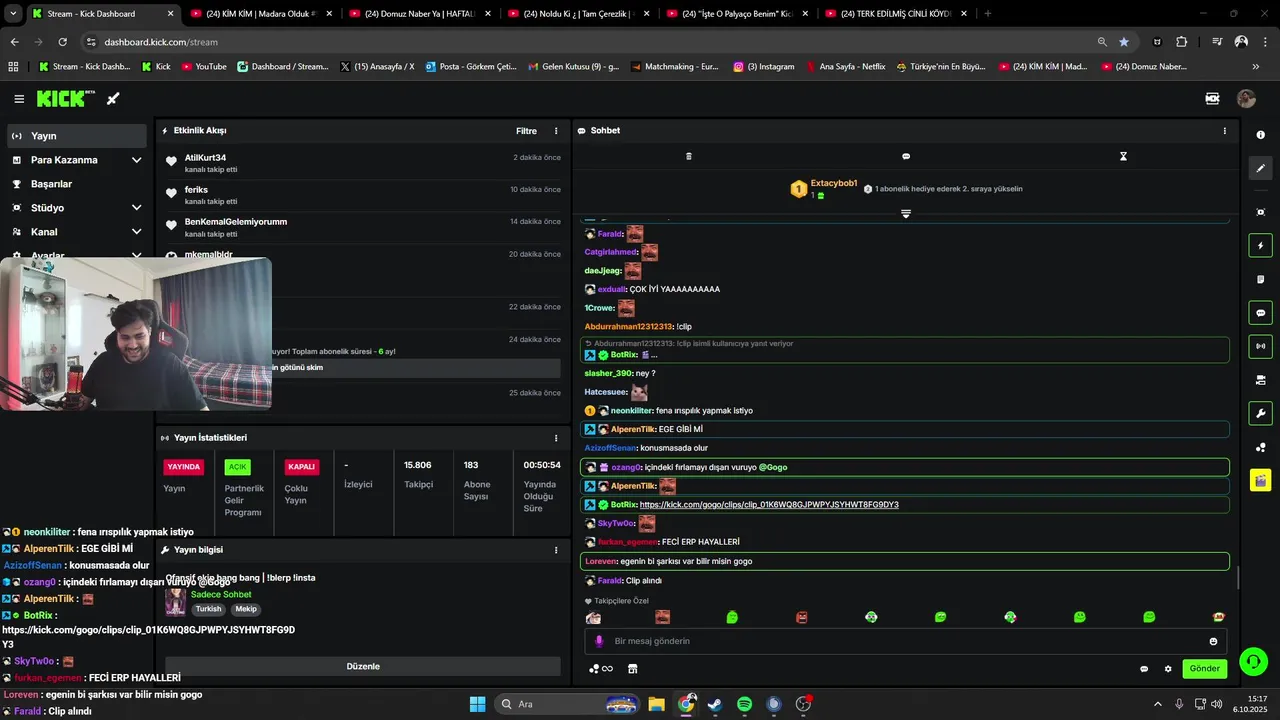Click the channel points bubbles icon below chat

coord(601,669)
